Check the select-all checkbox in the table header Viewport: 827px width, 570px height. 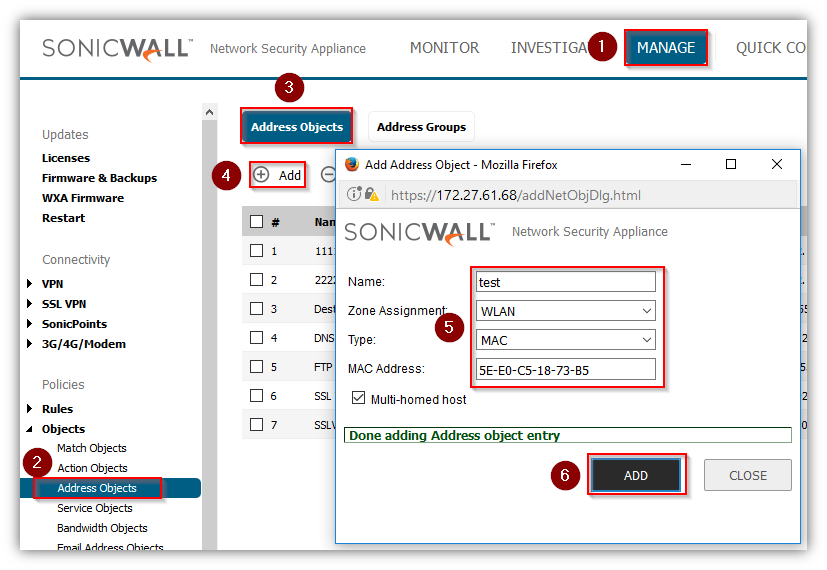(x=257, y=222)
